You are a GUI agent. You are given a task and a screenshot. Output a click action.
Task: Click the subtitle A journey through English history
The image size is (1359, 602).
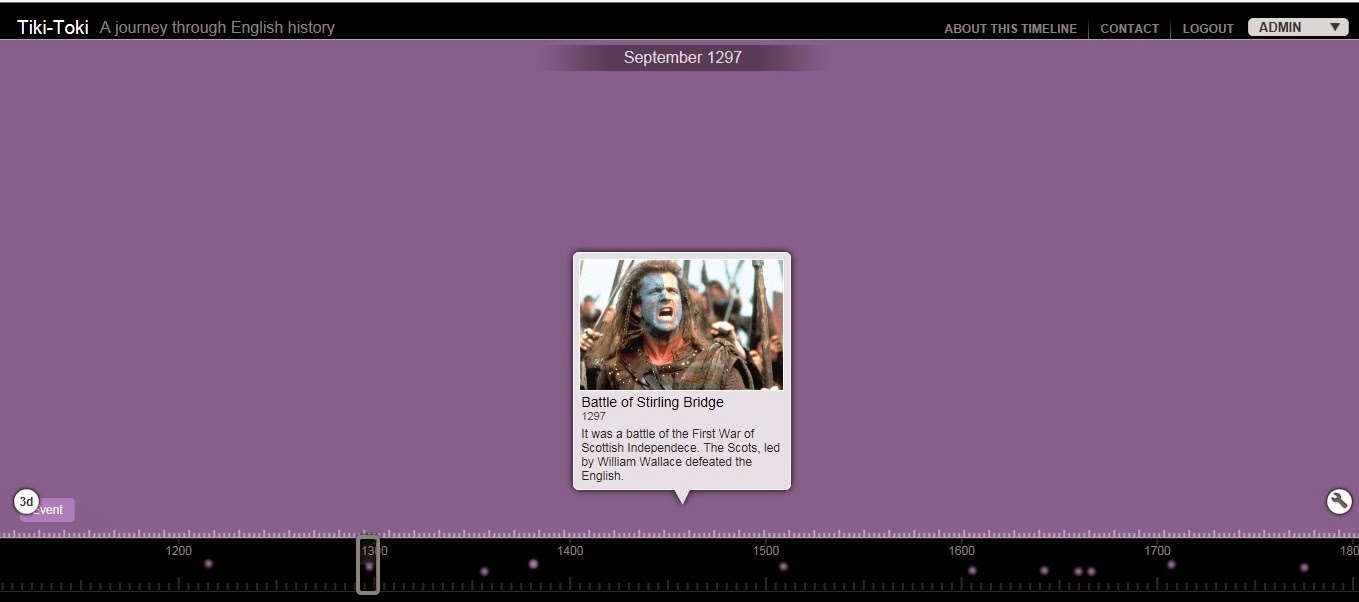click(x=217, y=28)
